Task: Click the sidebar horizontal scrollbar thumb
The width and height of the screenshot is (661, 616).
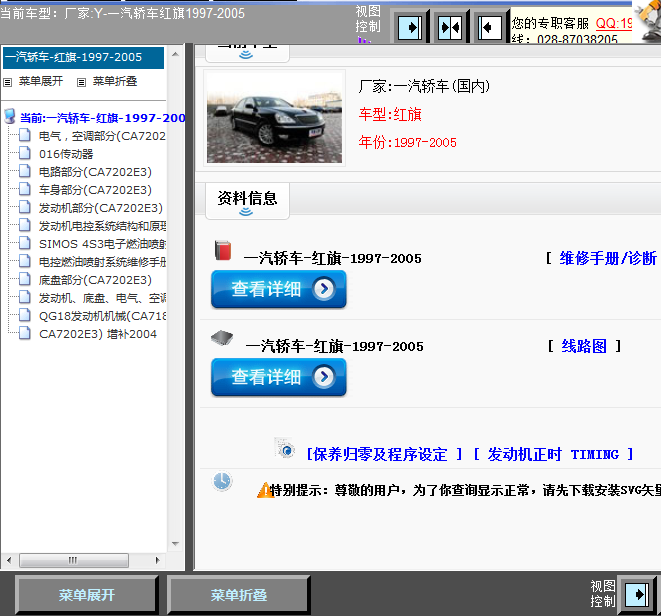Action: point(74,560)
